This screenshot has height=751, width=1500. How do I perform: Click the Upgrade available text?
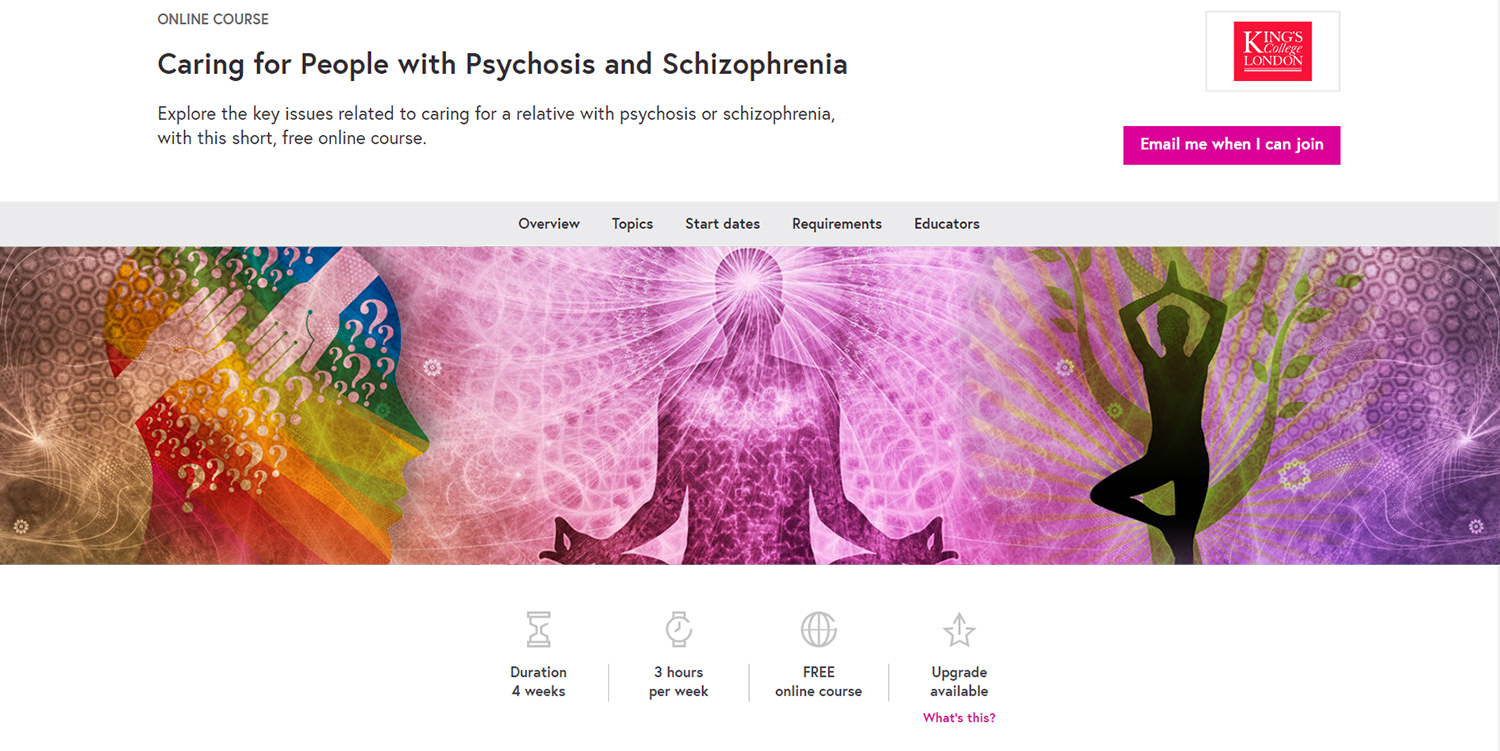point(959,682)
